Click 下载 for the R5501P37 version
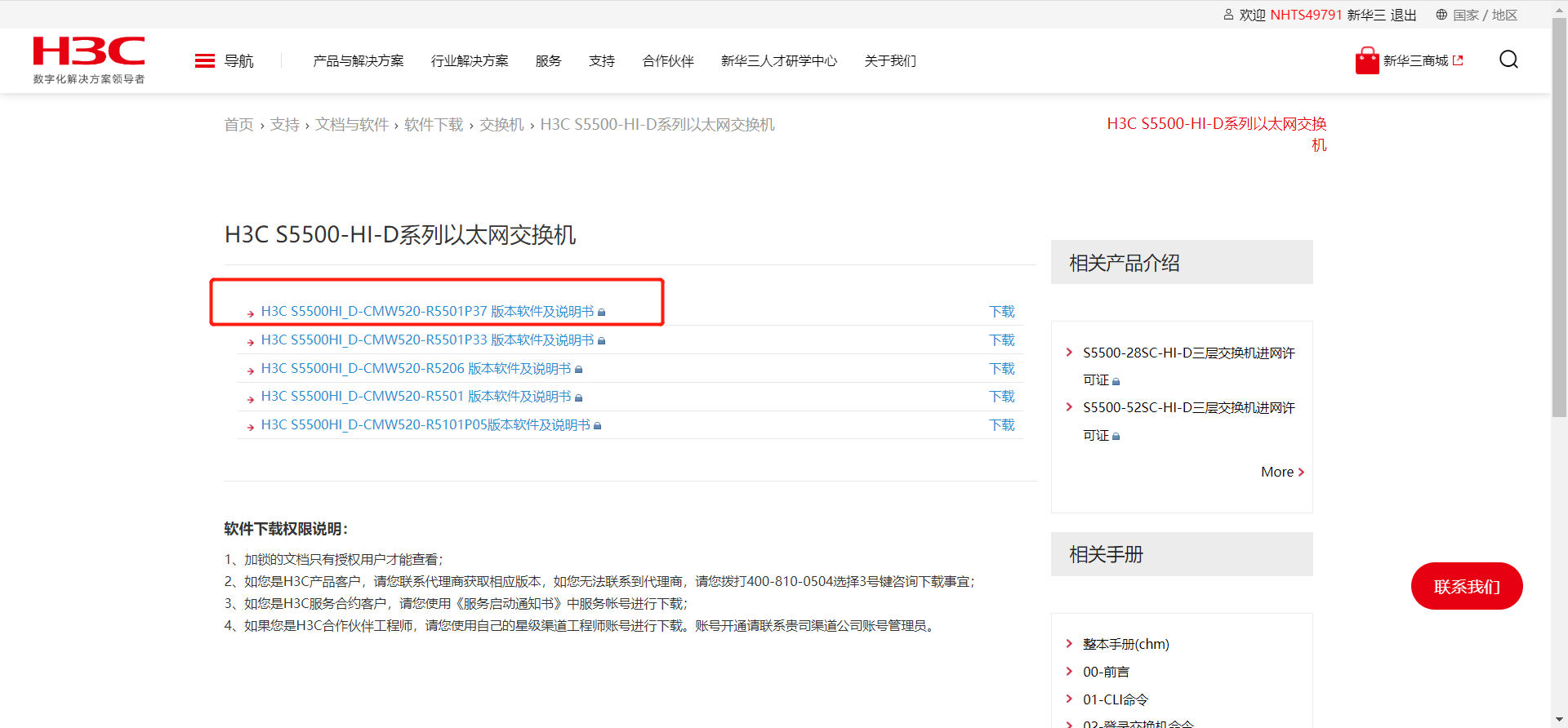This screenshot has width=1568, height=728. (x=1002, y=312)
